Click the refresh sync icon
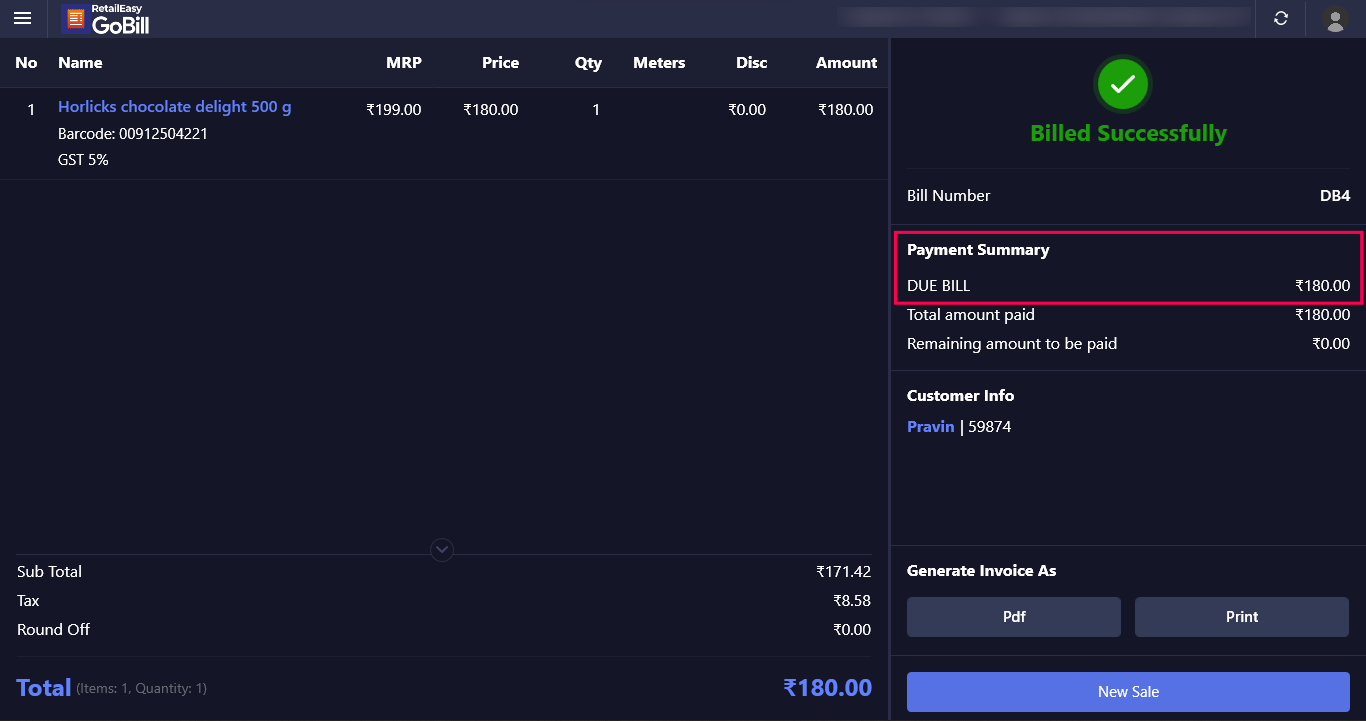 [1280, 18]
